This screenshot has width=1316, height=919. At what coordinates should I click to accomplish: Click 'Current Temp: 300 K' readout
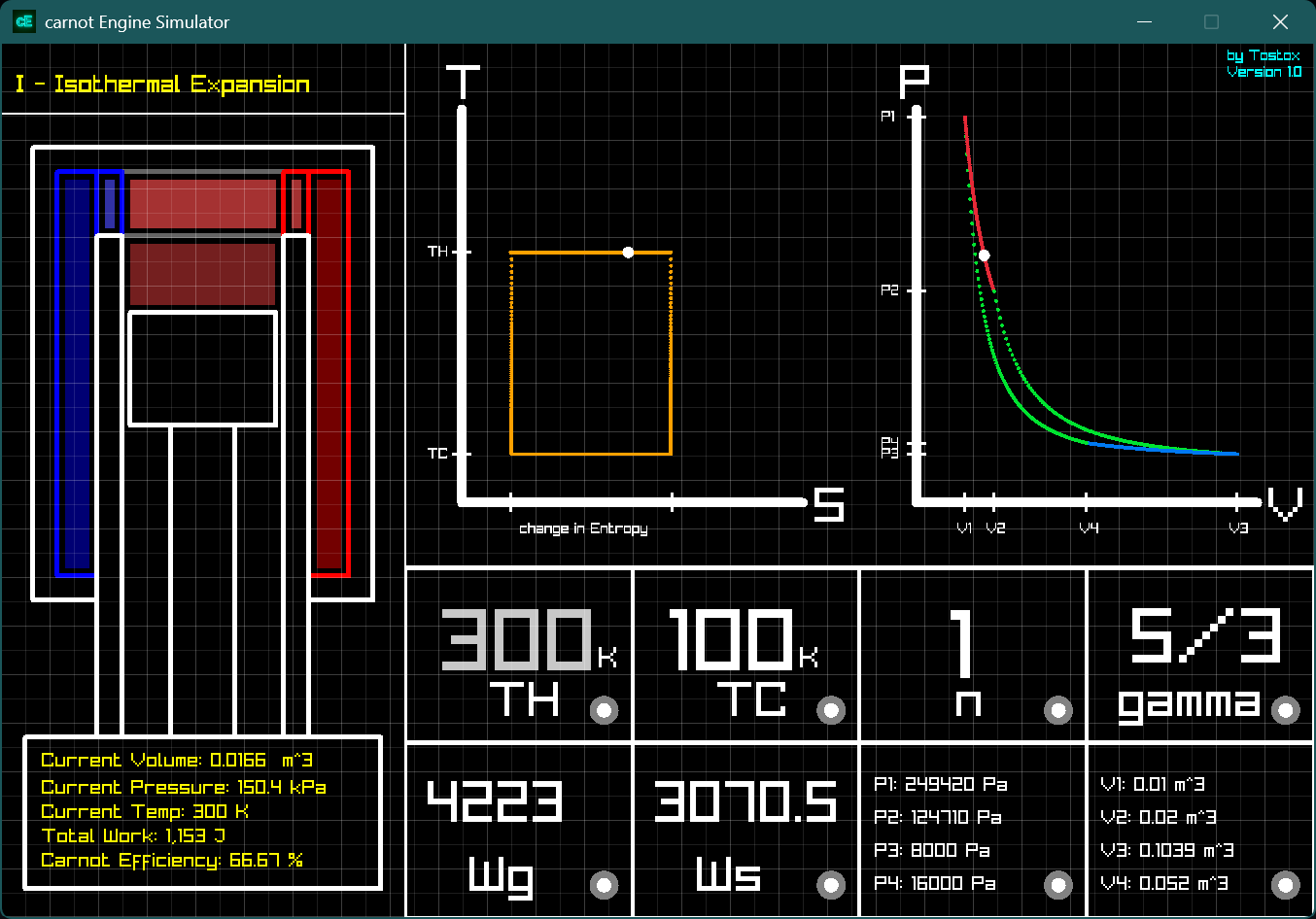(x=145, y=811)
